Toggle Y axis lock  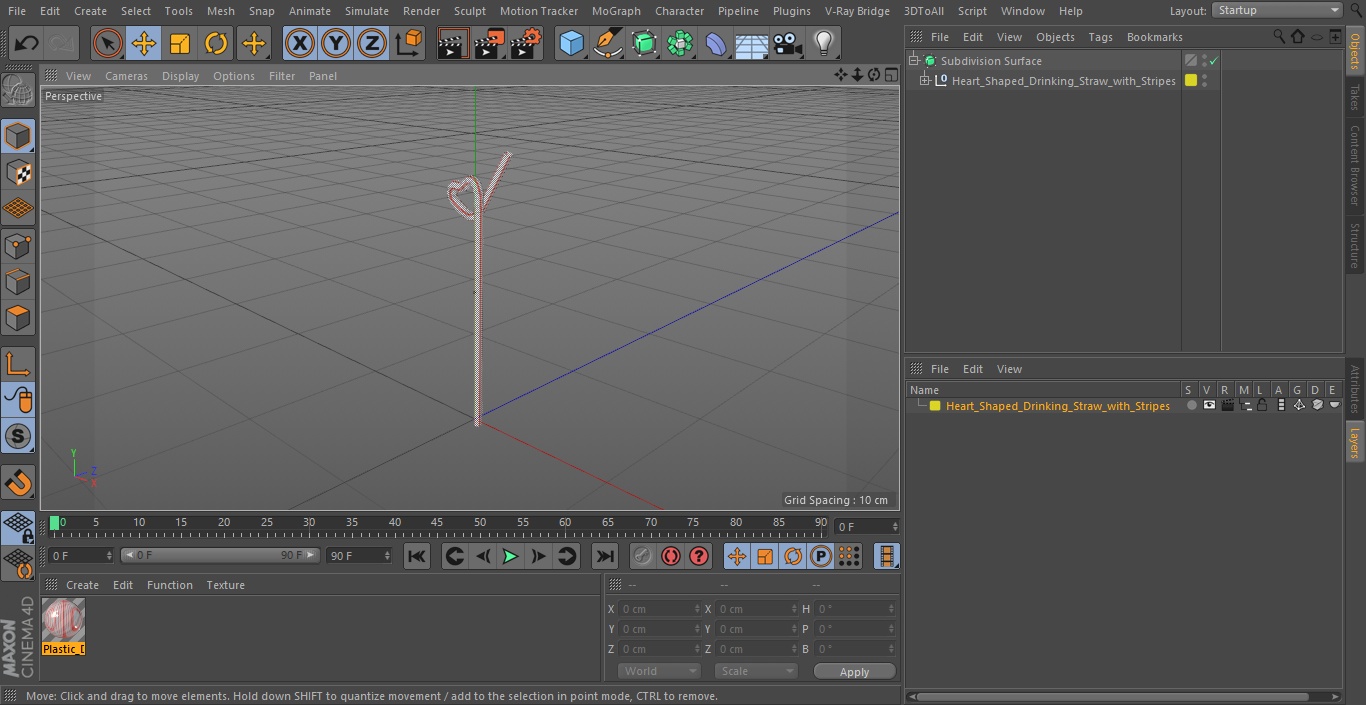click(336, 44)
